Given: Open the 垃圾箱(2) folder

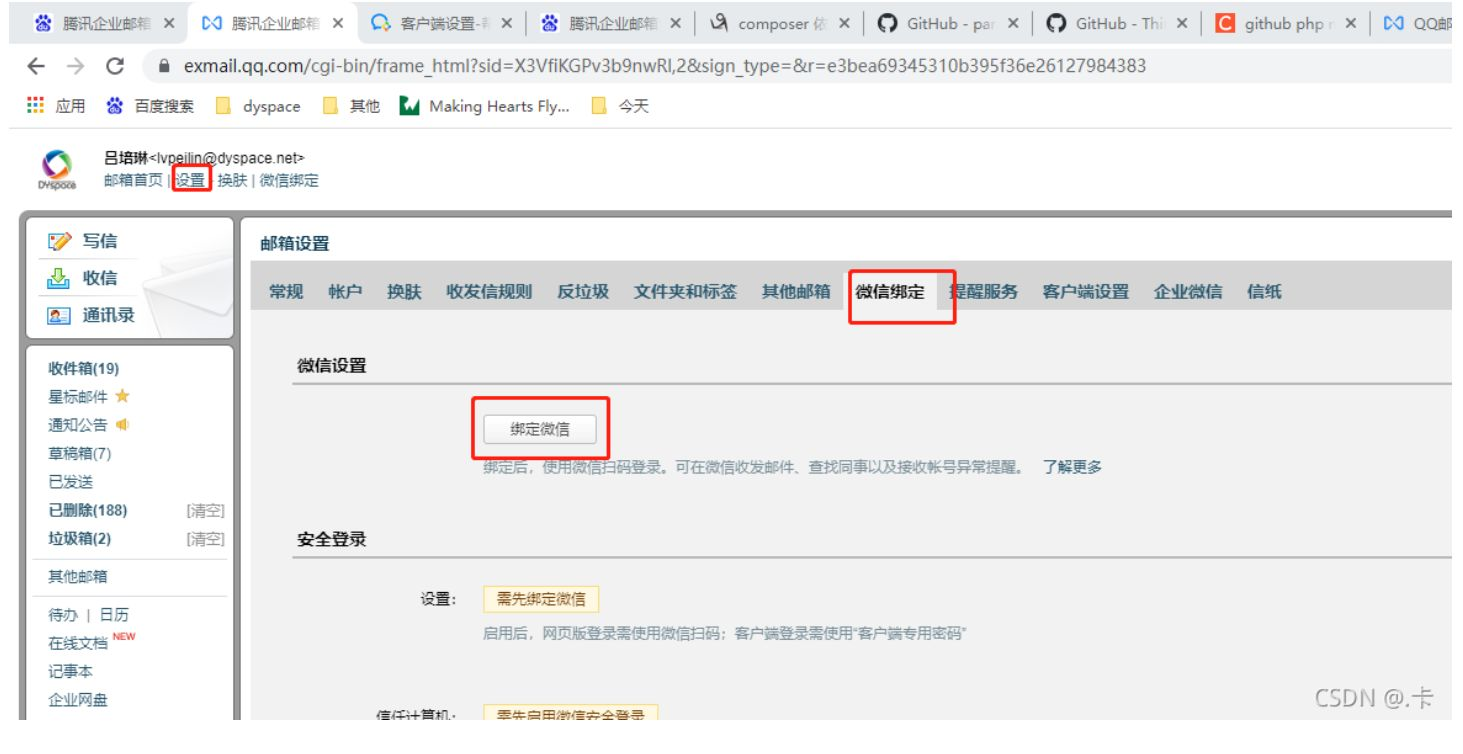Looking at the screenshot, I should [80, 539].
